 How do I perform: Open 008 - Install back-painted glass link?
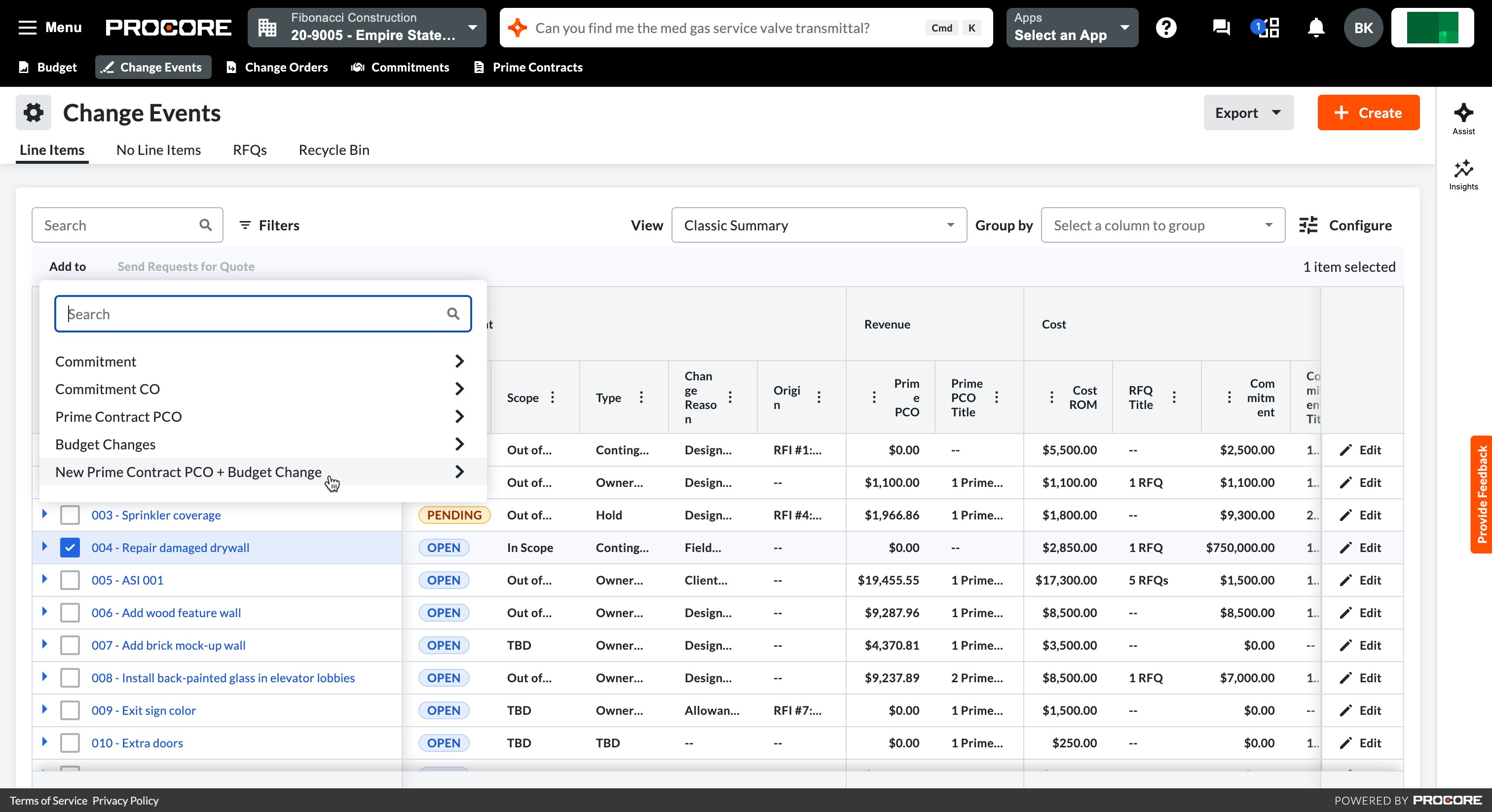(x=223, y=678)
